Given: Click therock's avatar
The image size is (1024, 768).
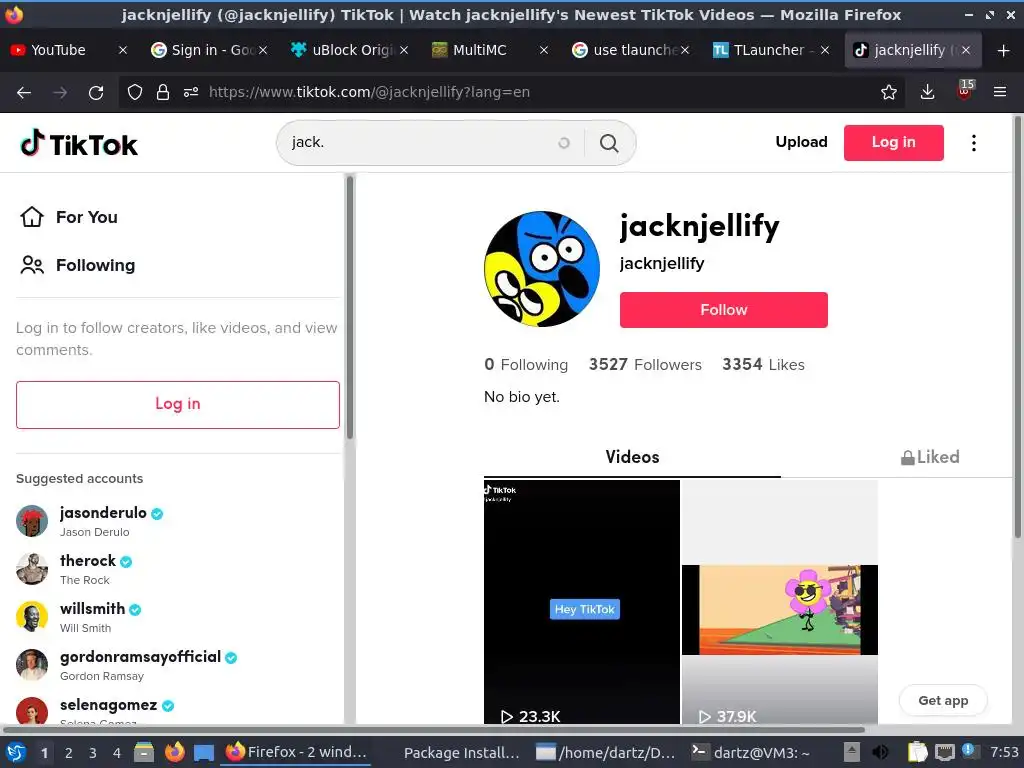Looking at the screenshot, I should 31,568.
